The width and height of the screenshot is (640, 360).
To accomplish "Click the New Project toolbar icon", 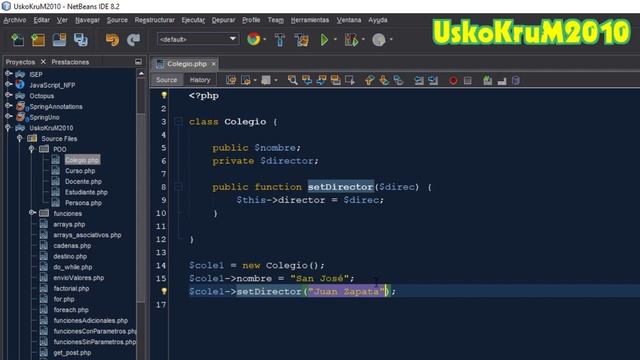I will pyautogui.click(x=38, y=40).
